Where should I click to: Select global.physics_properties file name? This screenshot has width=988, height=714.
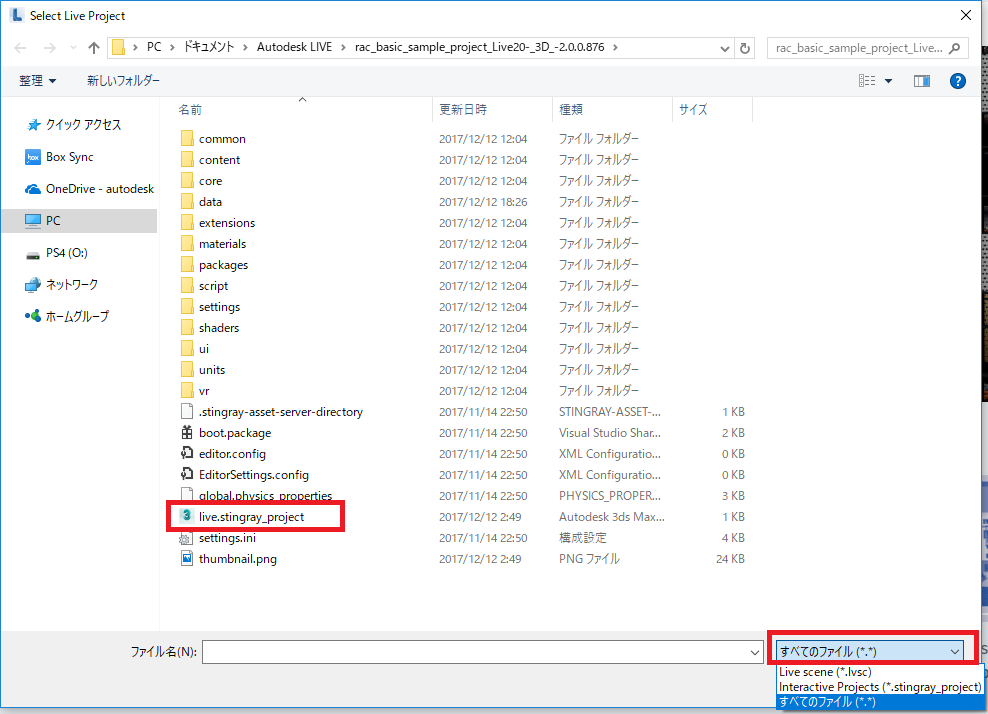[x=265, y=495]
